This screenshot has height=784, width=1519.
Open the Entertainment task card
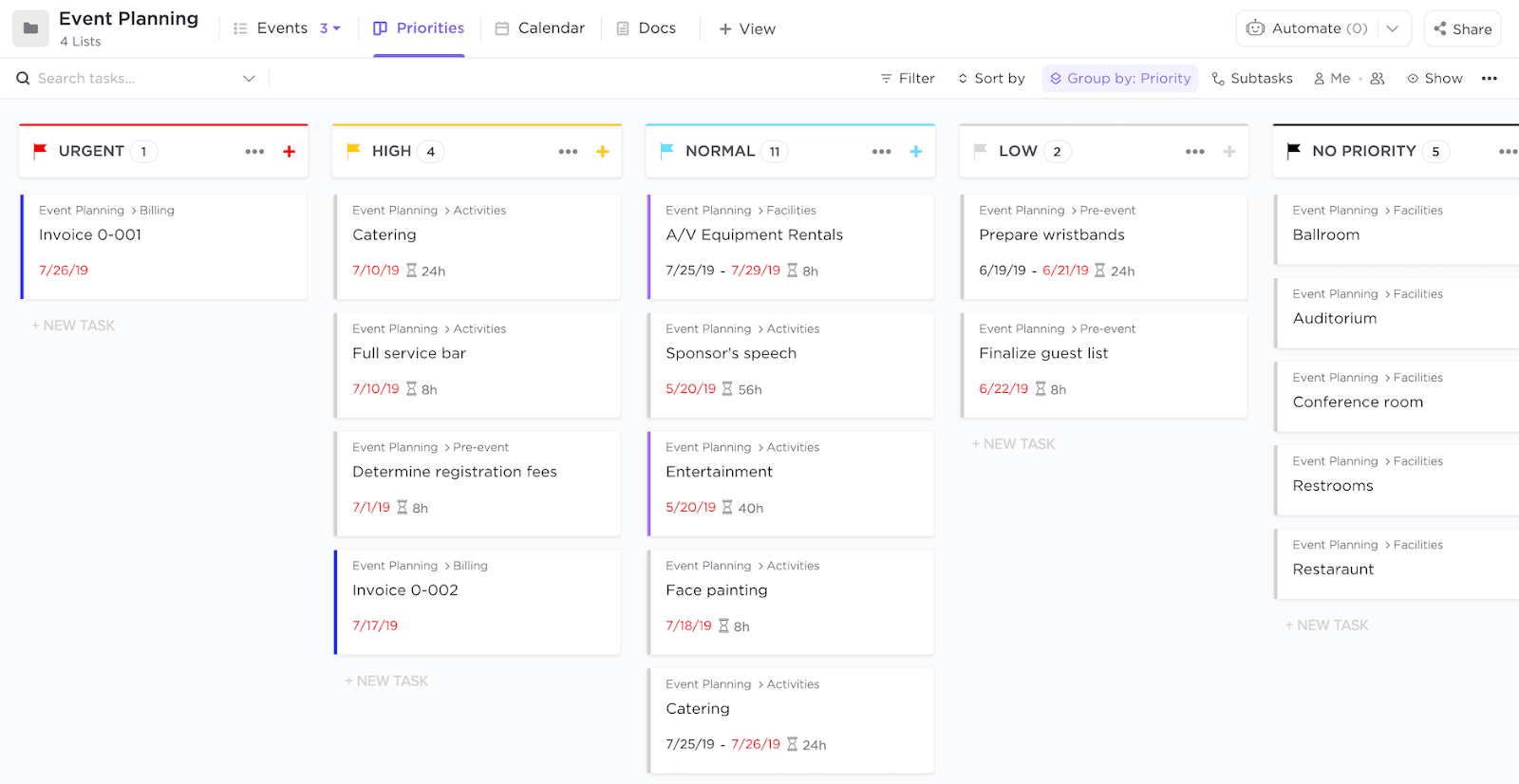[791, 484]
